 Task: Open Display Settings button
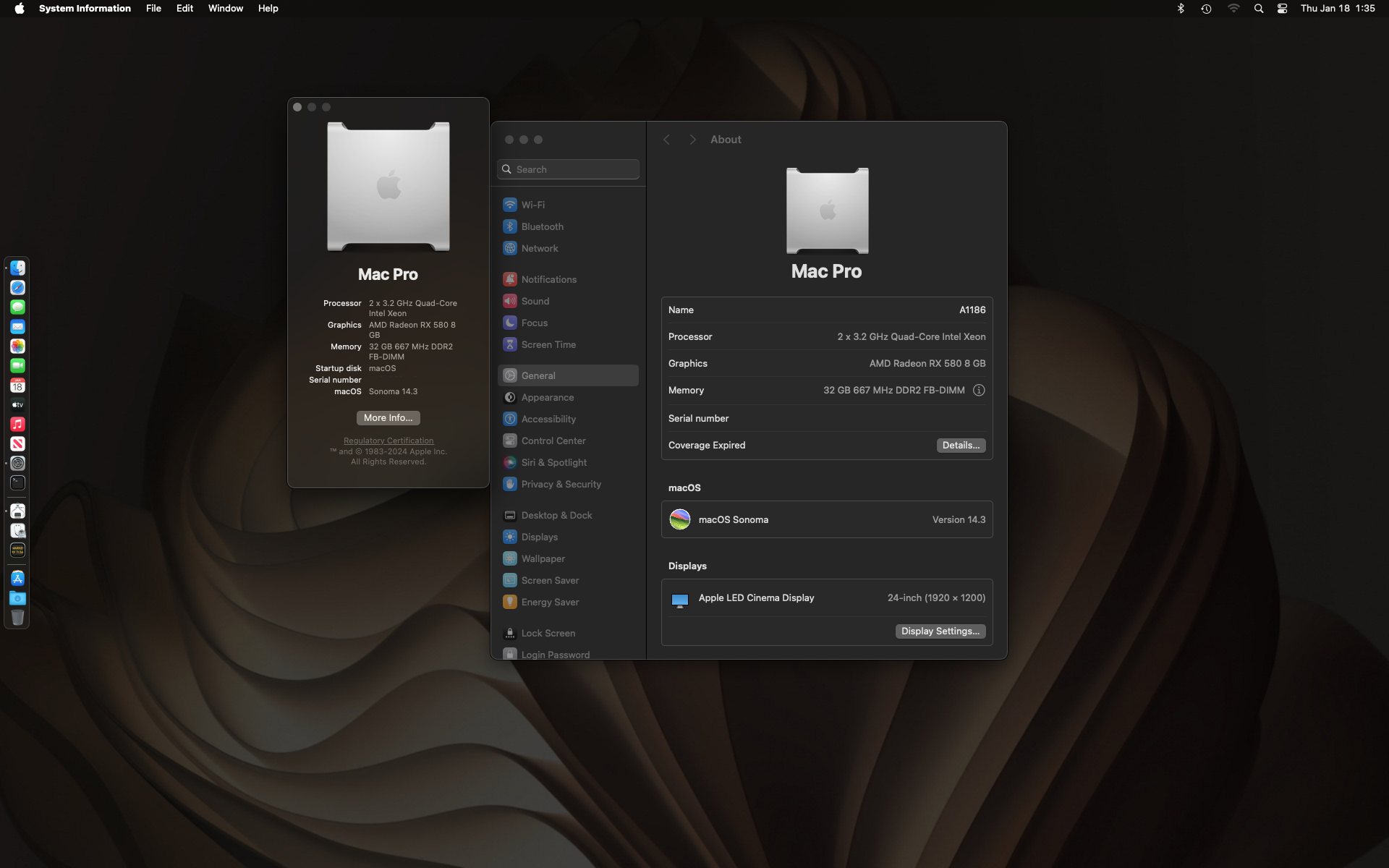click(x=940, y=631)
